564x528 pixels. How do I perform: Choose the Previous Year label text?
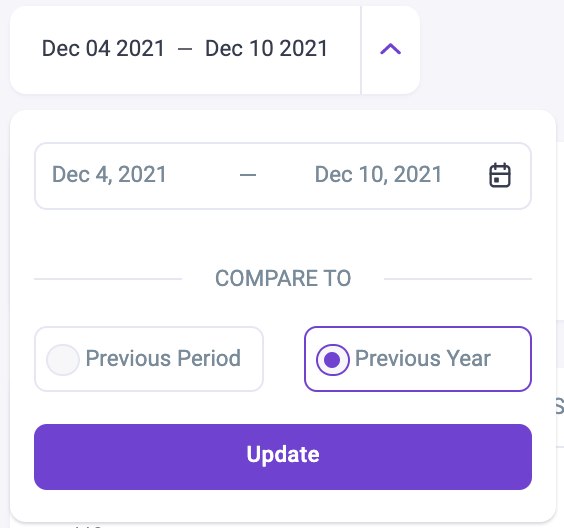pos(423,359)
